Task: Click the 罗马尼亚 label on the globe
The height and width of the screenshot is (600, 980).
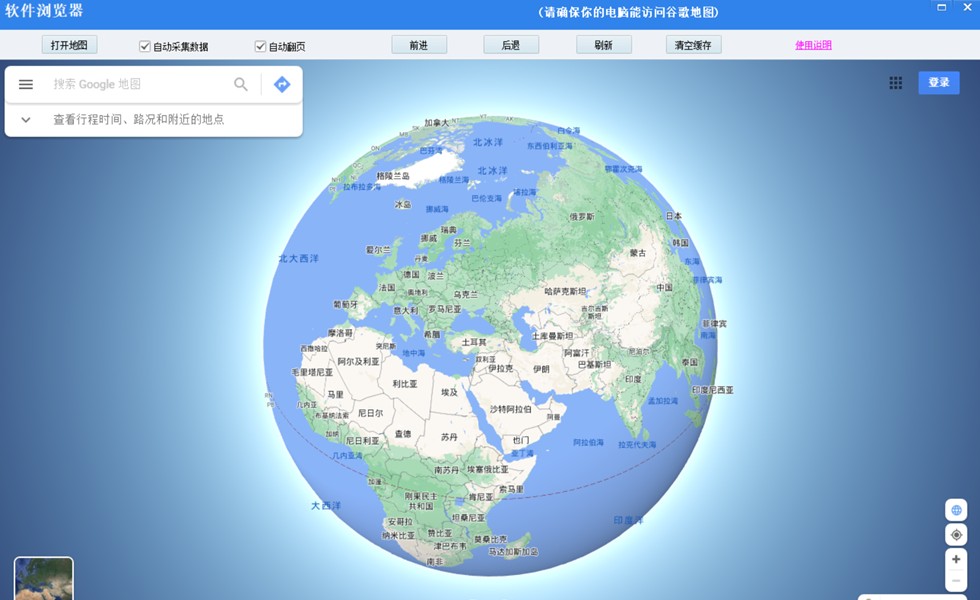Action: click(444, 309)
